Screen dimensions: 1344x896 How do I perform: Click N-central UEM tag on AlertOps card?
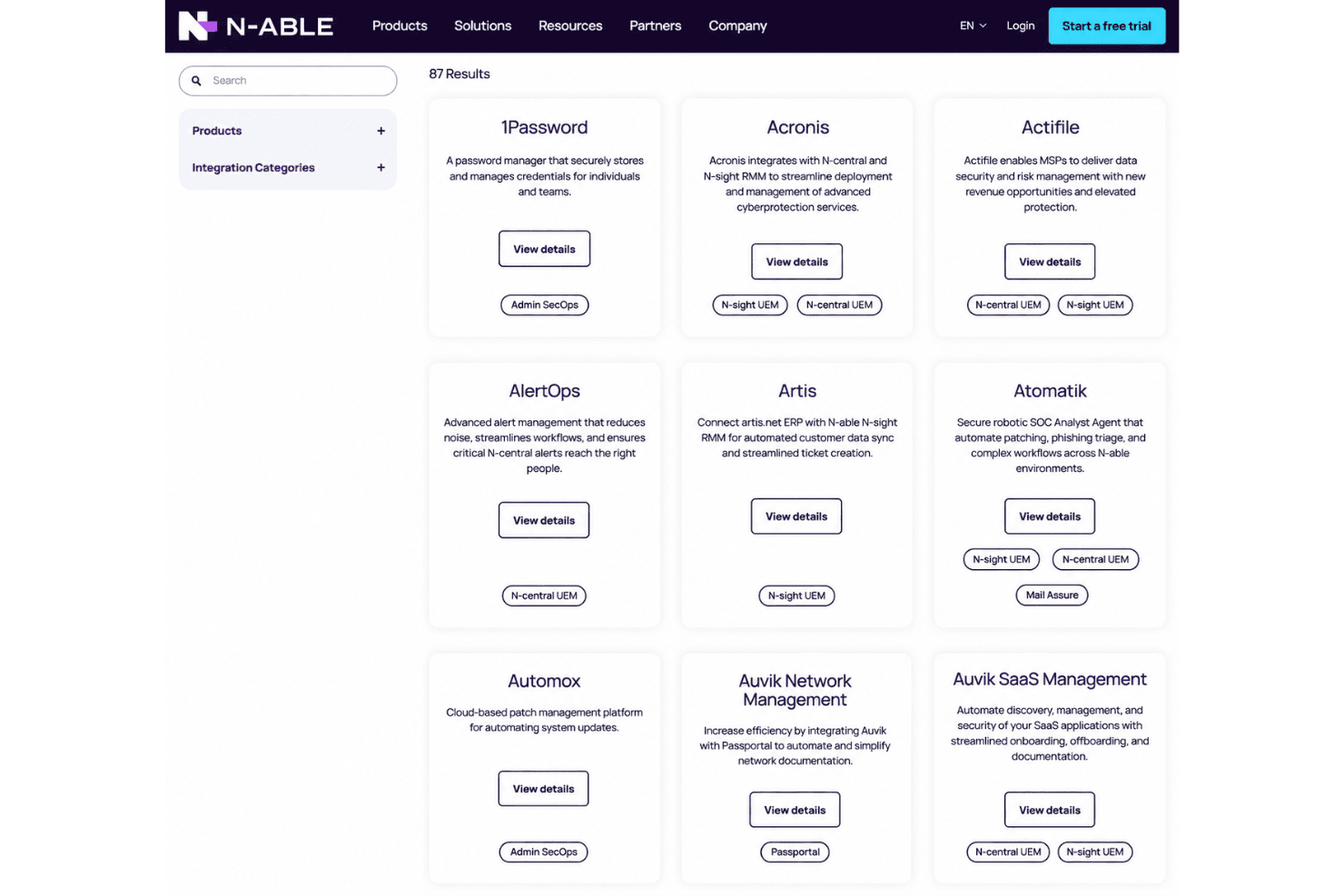(x=544, y=596)
